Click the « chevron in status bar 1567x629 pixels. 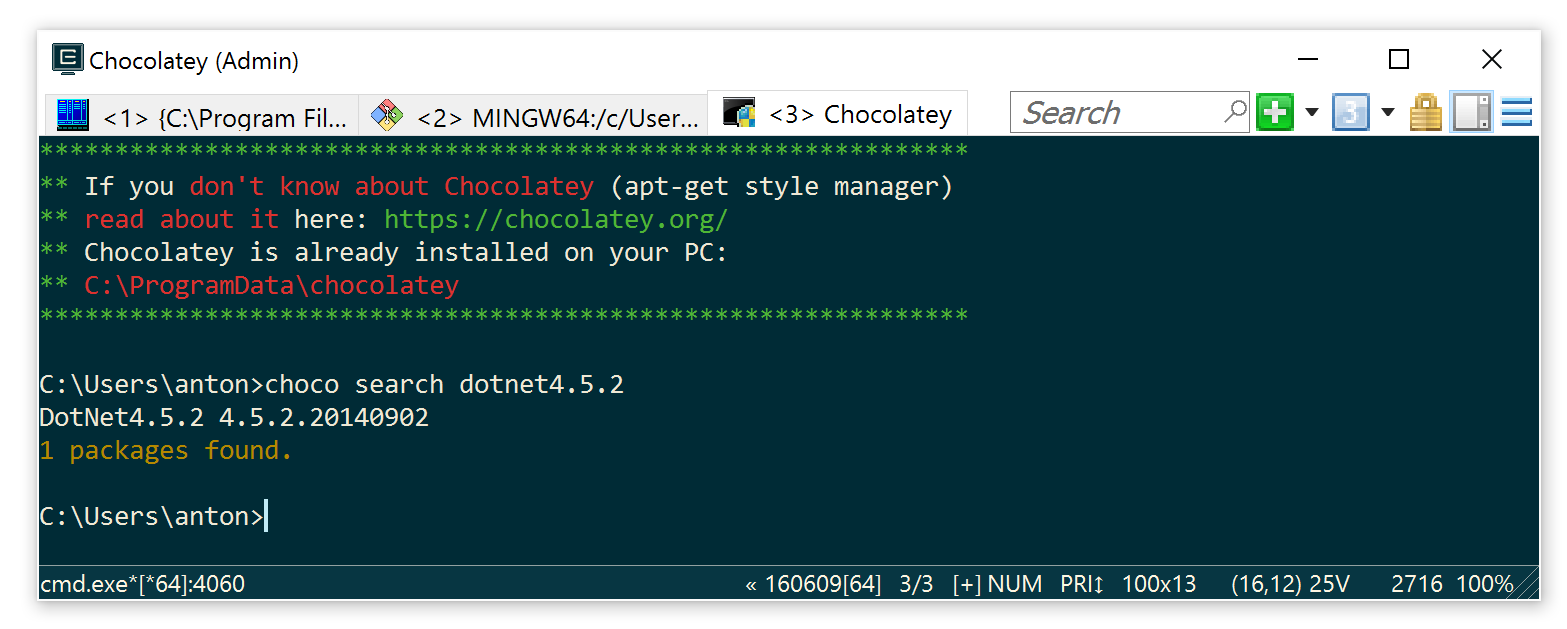pos(751,584)
